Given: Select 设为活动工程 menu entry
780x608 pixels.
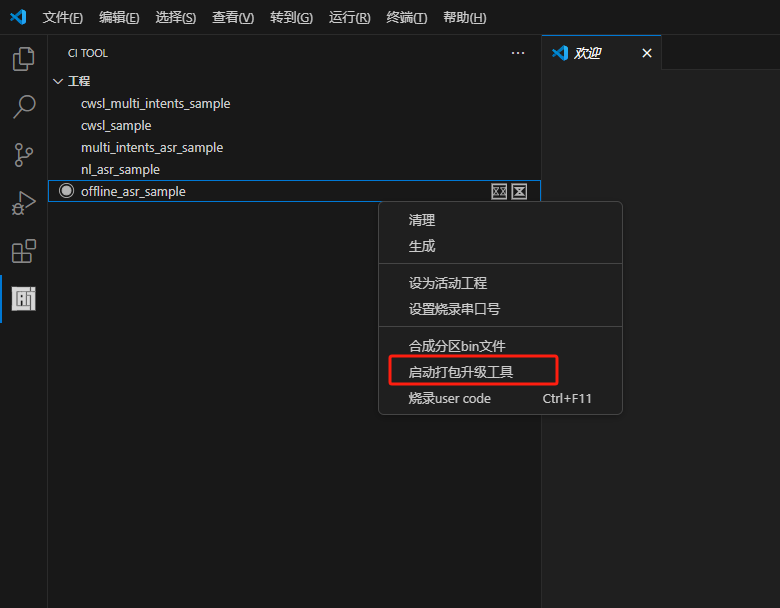Looking at the screenshot, I should (447, 283).
